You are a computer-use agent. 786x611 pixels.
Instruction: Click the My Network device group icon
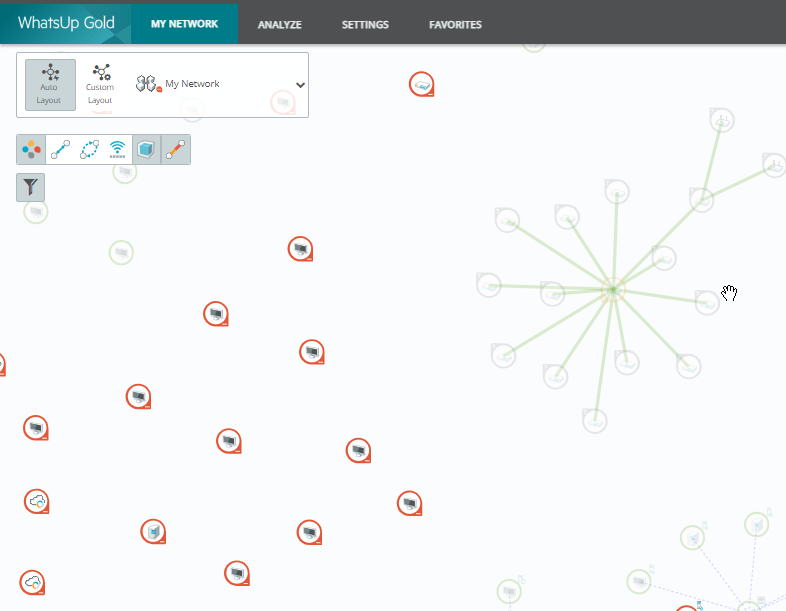click(x=148, y=84)
